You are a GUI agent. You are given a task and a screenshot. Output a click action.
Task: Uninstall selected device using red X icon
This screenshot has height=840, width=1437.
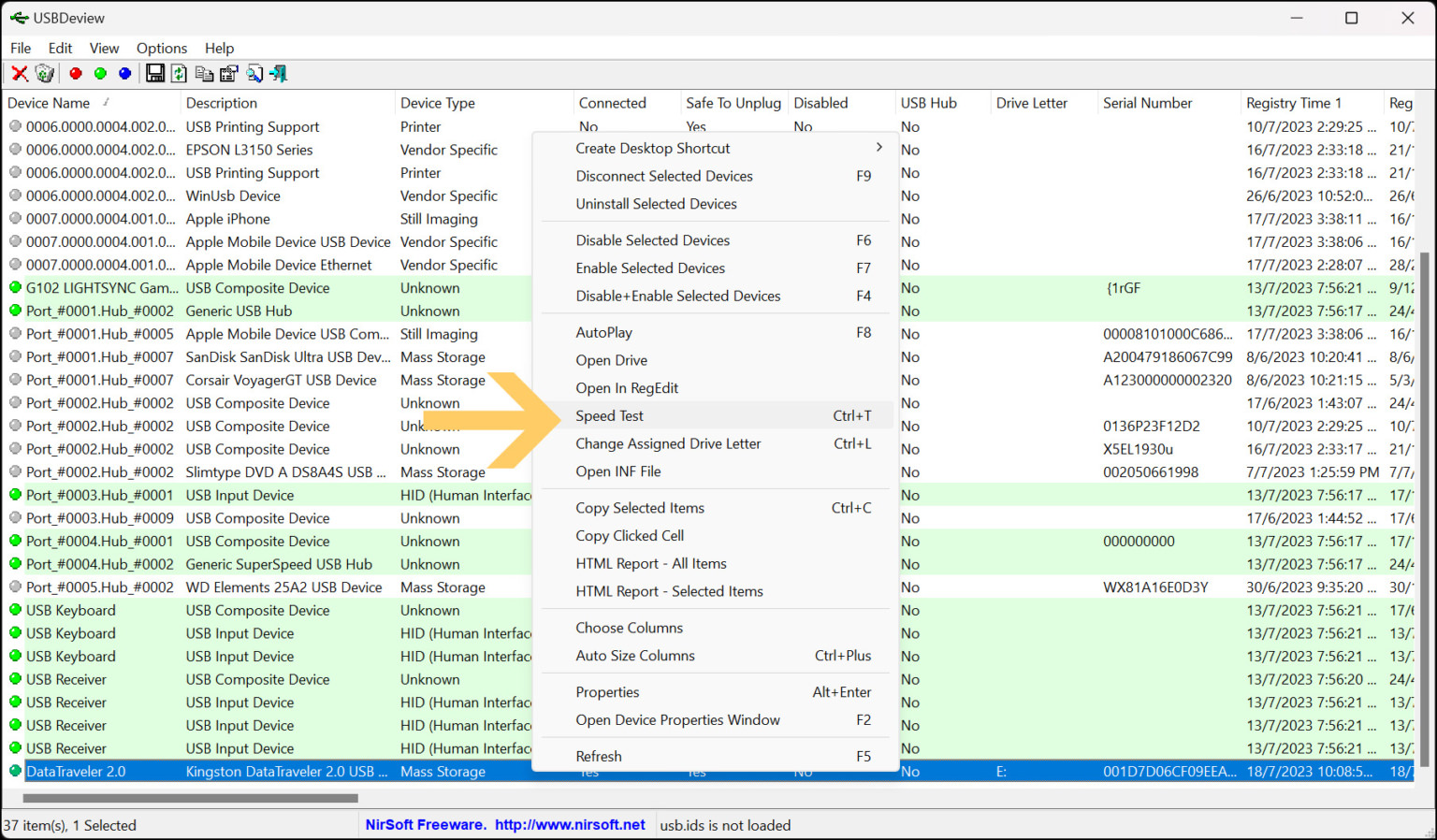[x=20, y=73]
